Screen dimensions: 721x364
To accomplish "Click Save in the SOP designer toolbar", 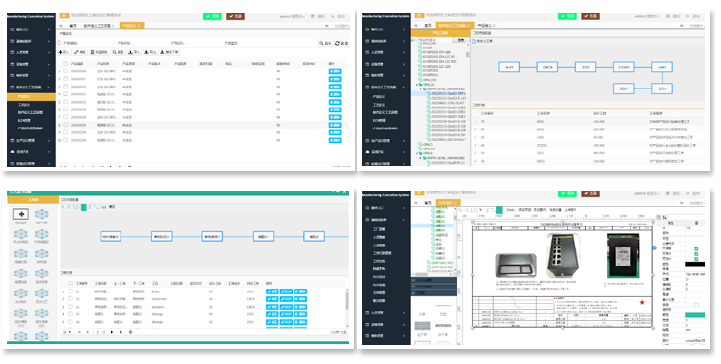I will point(510,210).
